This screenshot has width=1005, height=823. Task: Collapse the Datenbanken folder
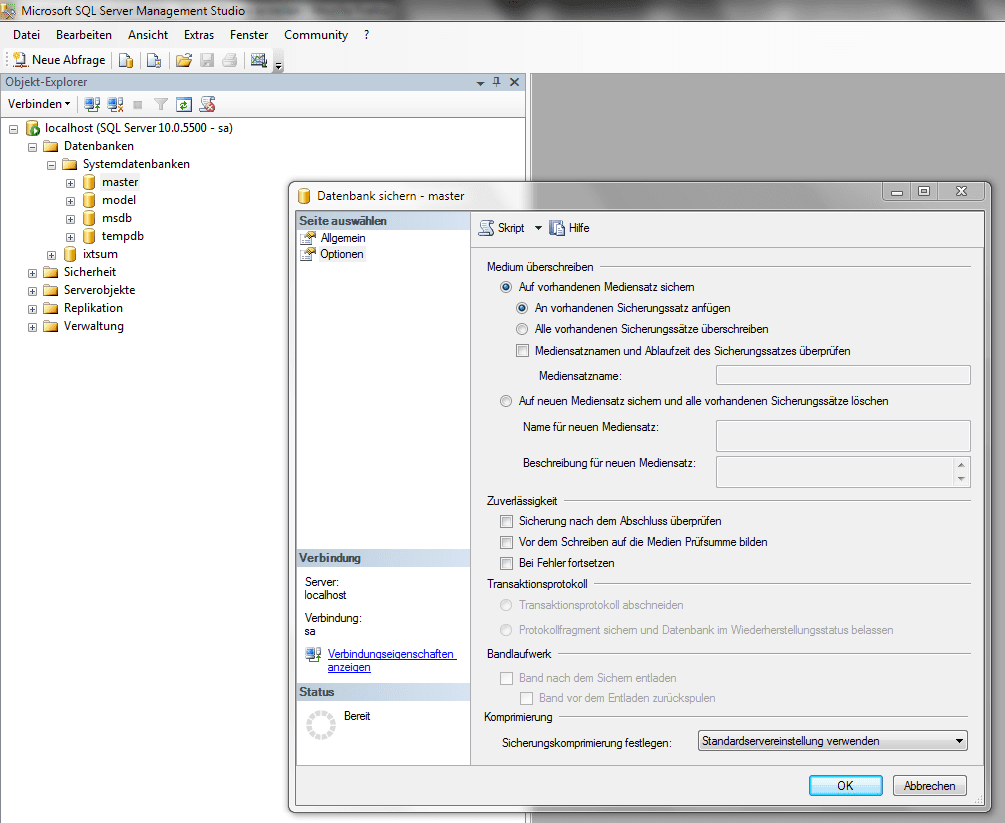point(33,147)
